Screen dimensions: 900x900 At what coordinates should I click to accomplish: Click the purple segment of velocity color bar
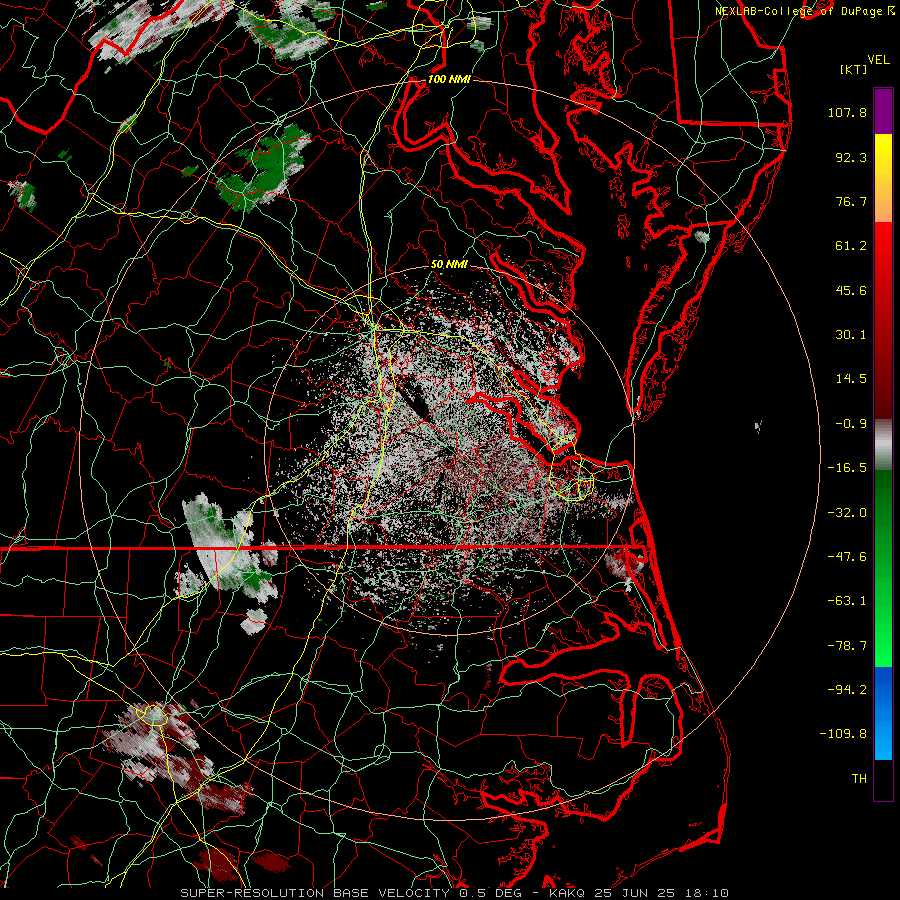[x=883, y=111]
